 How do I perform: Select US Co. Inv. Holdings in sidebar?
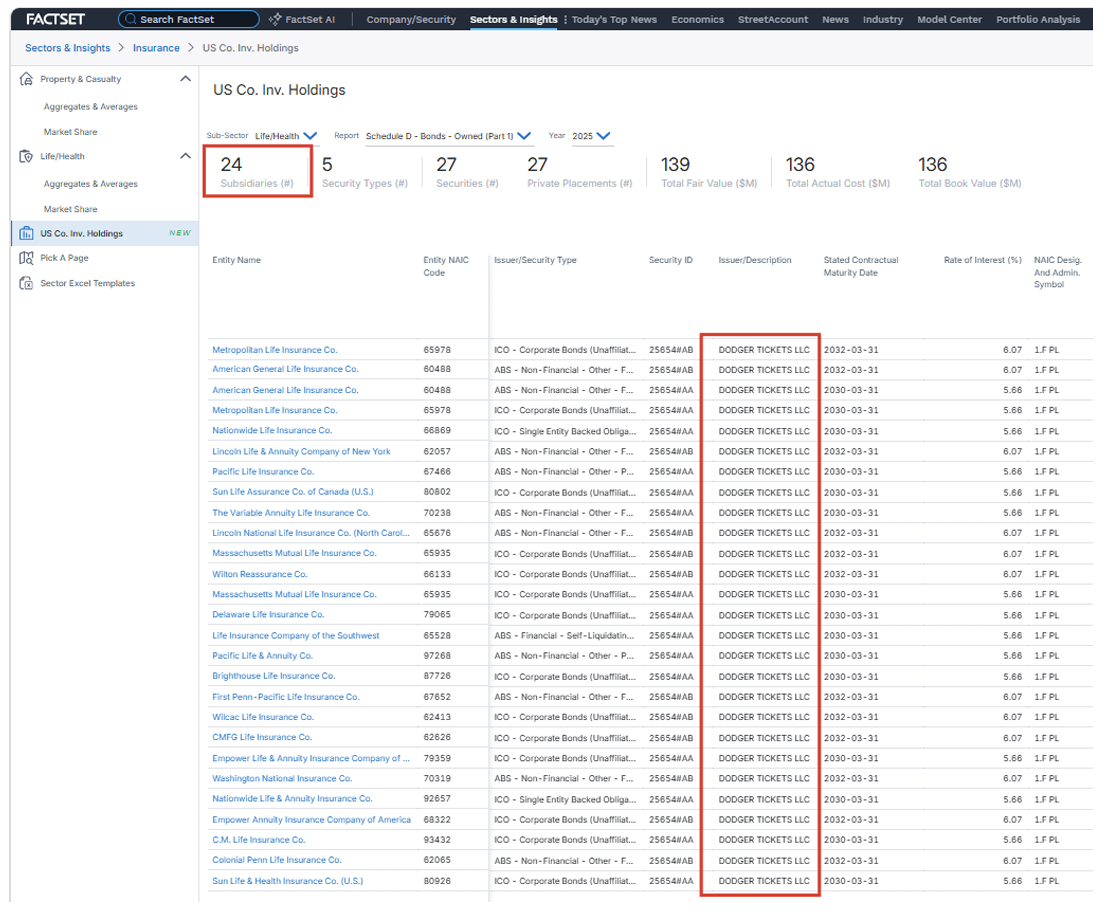click(105, 233)
